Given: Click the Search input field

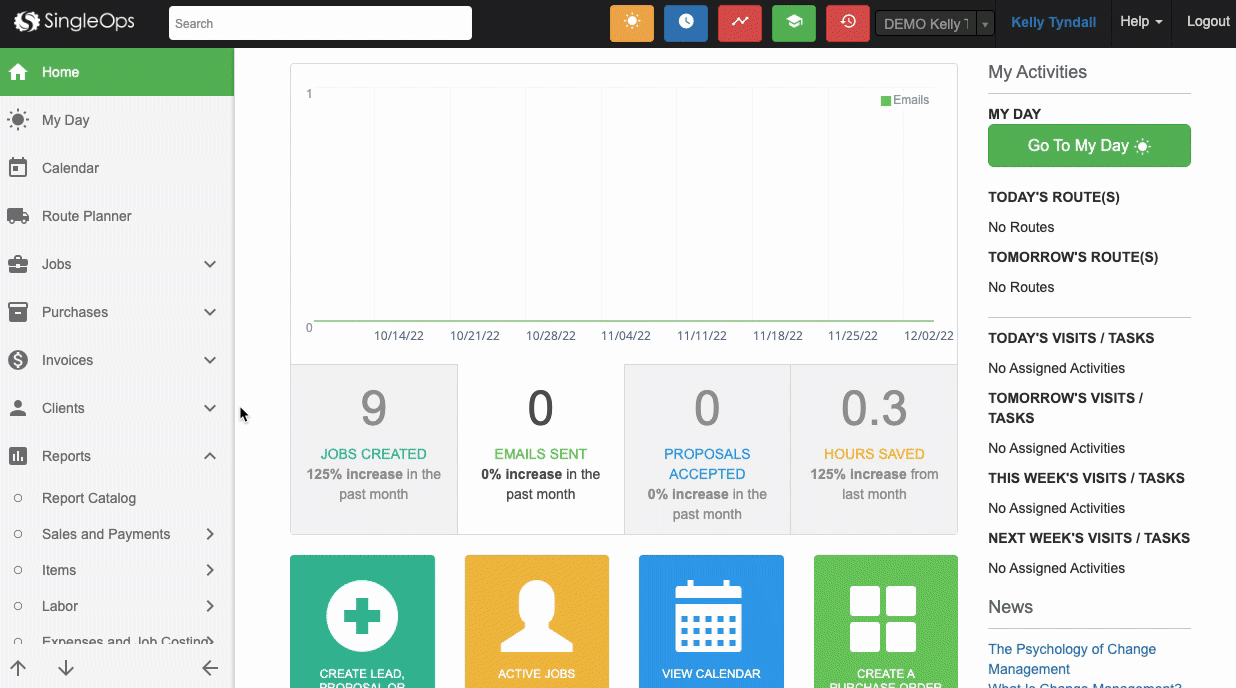Looking at the screenshot, I should tap(320, 23).
